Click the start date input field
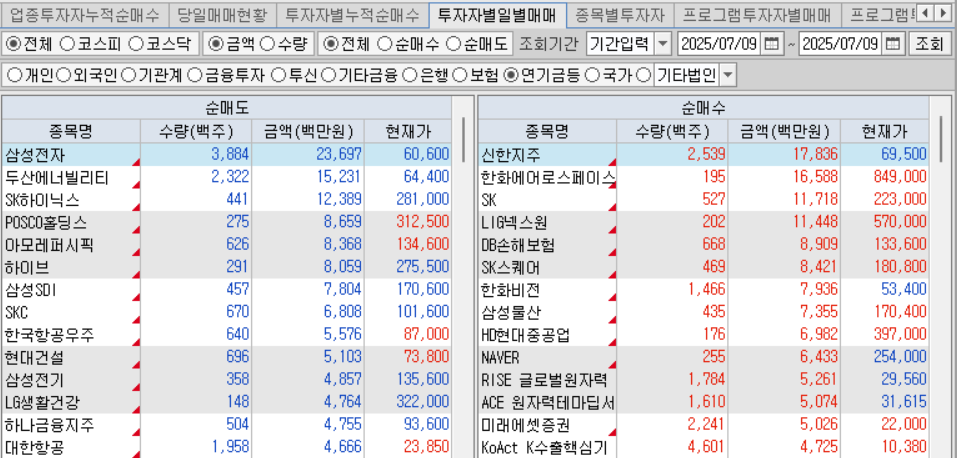 [x=720, y=44]
